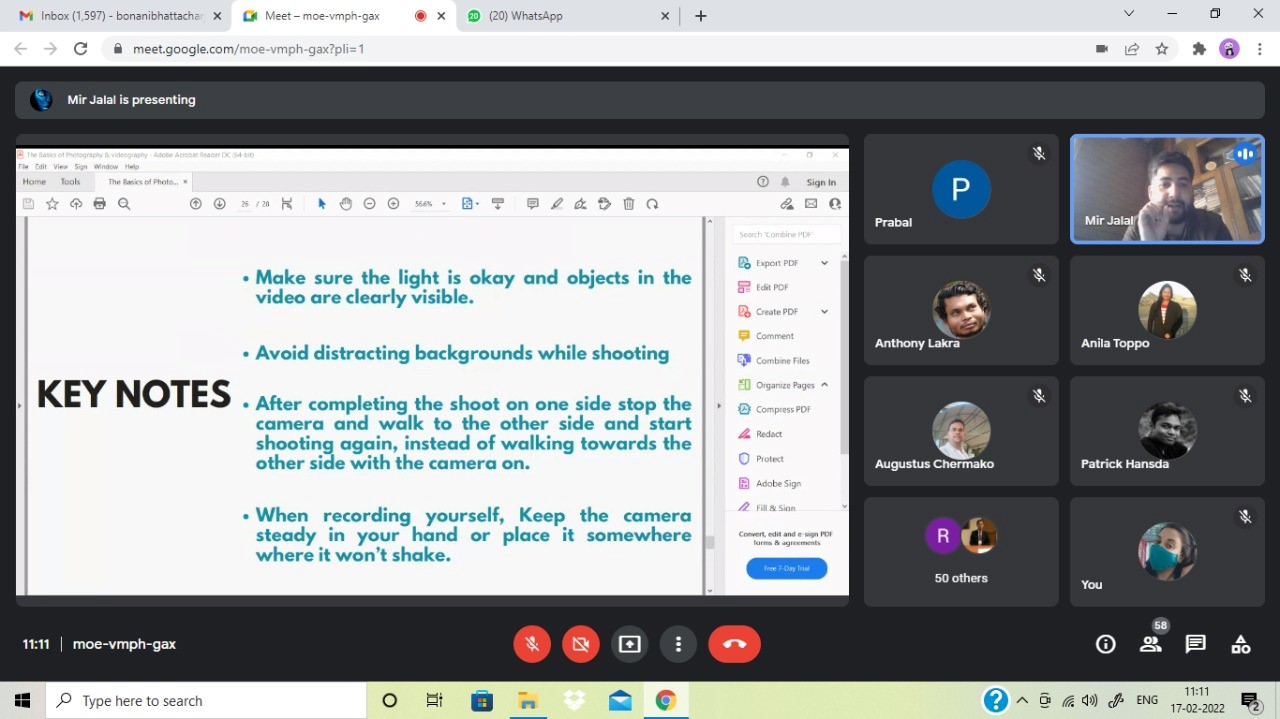Screen dimensions: 1280x719
Task: Click the 50 others participant tile
Action: (960, 552)
